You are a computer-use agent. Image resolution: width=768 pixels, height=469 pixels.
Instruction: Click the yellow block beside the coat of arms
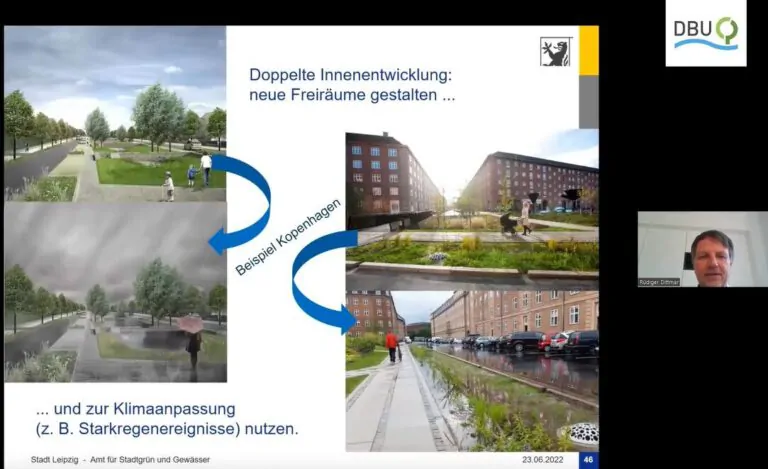point(589,51)
